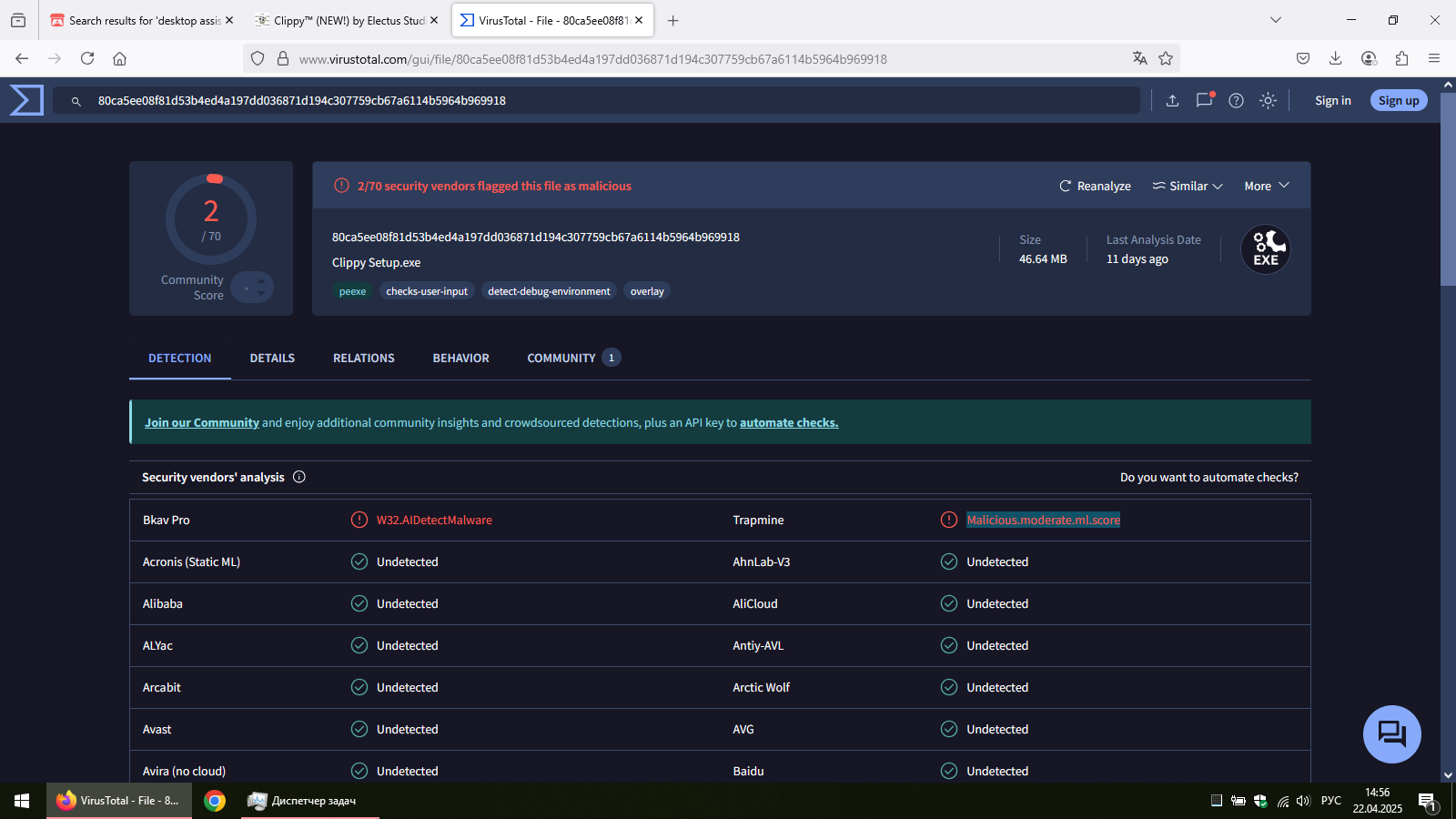The image size is (1456, 819).
Task: Click the VirusTotal logo icon
Action: coord(26,100)
